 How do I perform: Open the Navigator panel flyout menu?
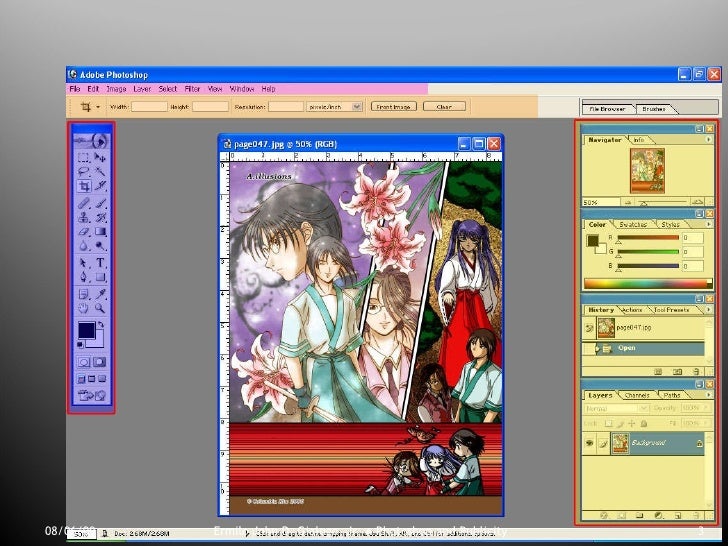click(x=708, y=139)
